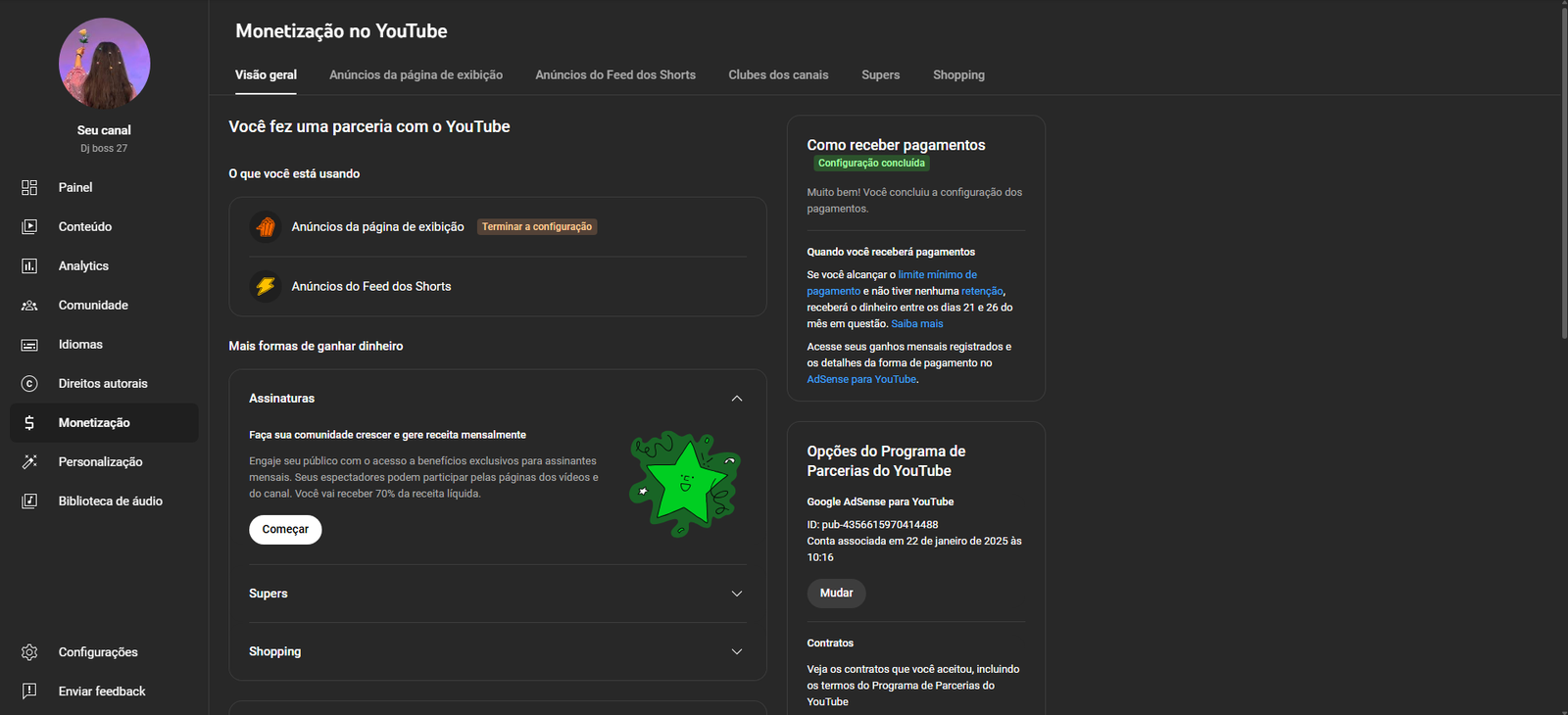Click the Conteúdo label in sidebar

coord(85,226)
